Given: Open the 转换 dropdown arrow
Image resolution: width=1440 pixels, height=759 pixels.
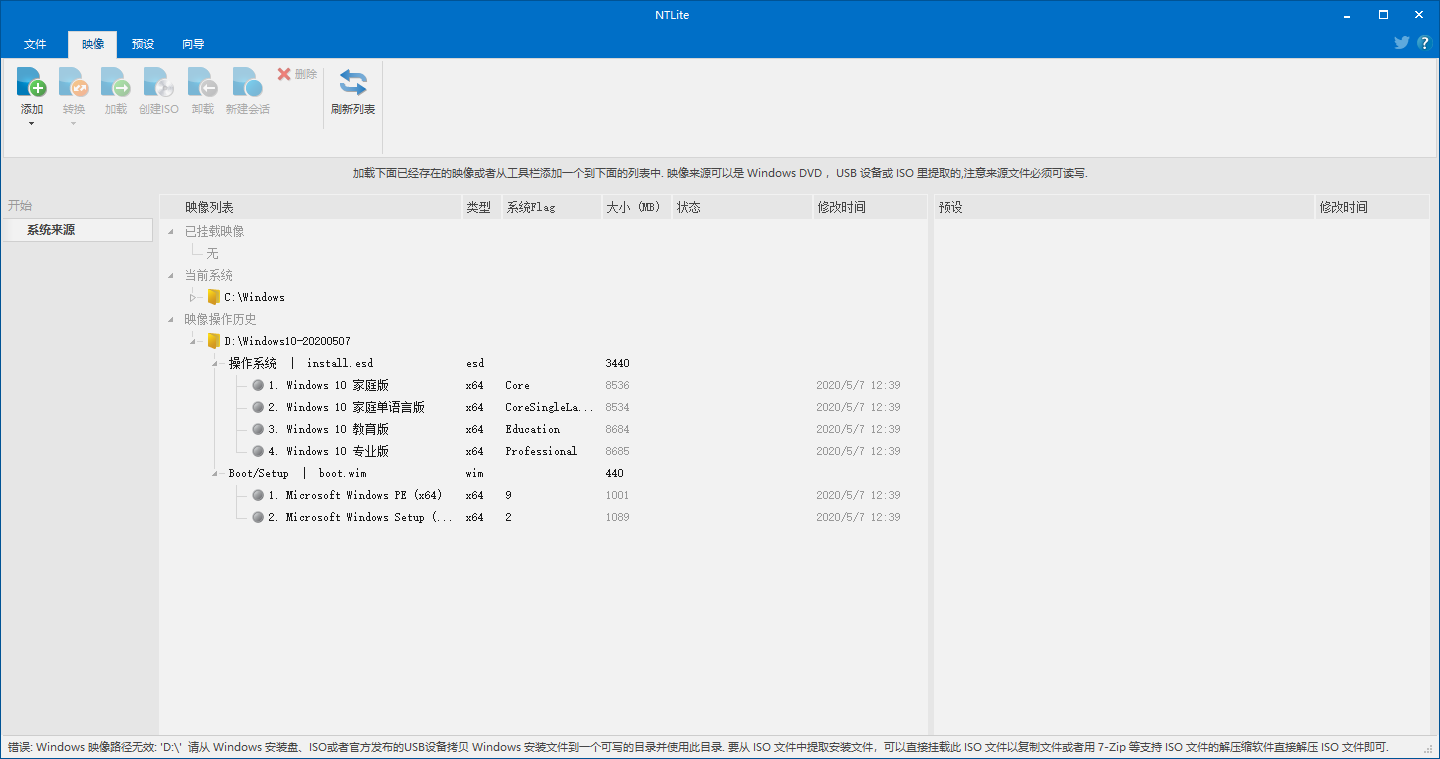Looking at the screenshot, I should pos(74,124).
